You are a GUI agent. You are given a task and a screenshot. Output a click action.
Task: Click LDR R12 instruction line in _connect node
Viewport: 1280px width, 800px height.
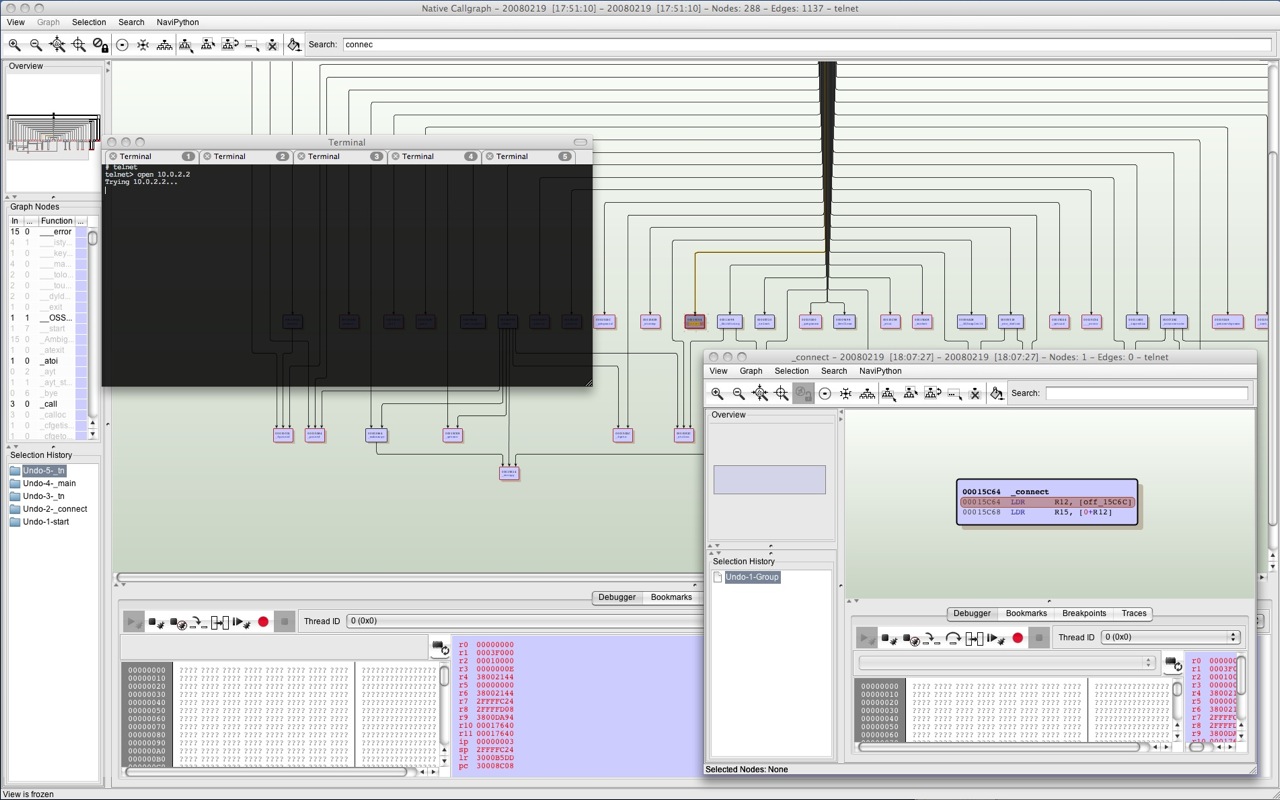1046,502
